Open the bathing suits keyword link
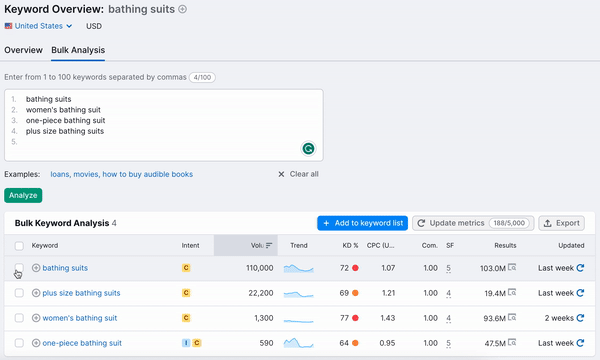The height and width of the screenshot is (360, 600). (x=65, y=268)
